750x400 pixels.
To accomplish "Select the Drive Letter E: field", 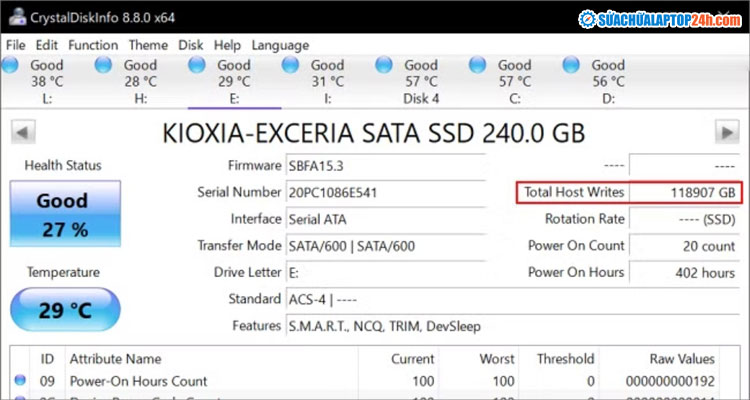I will [x=385, y=273].
